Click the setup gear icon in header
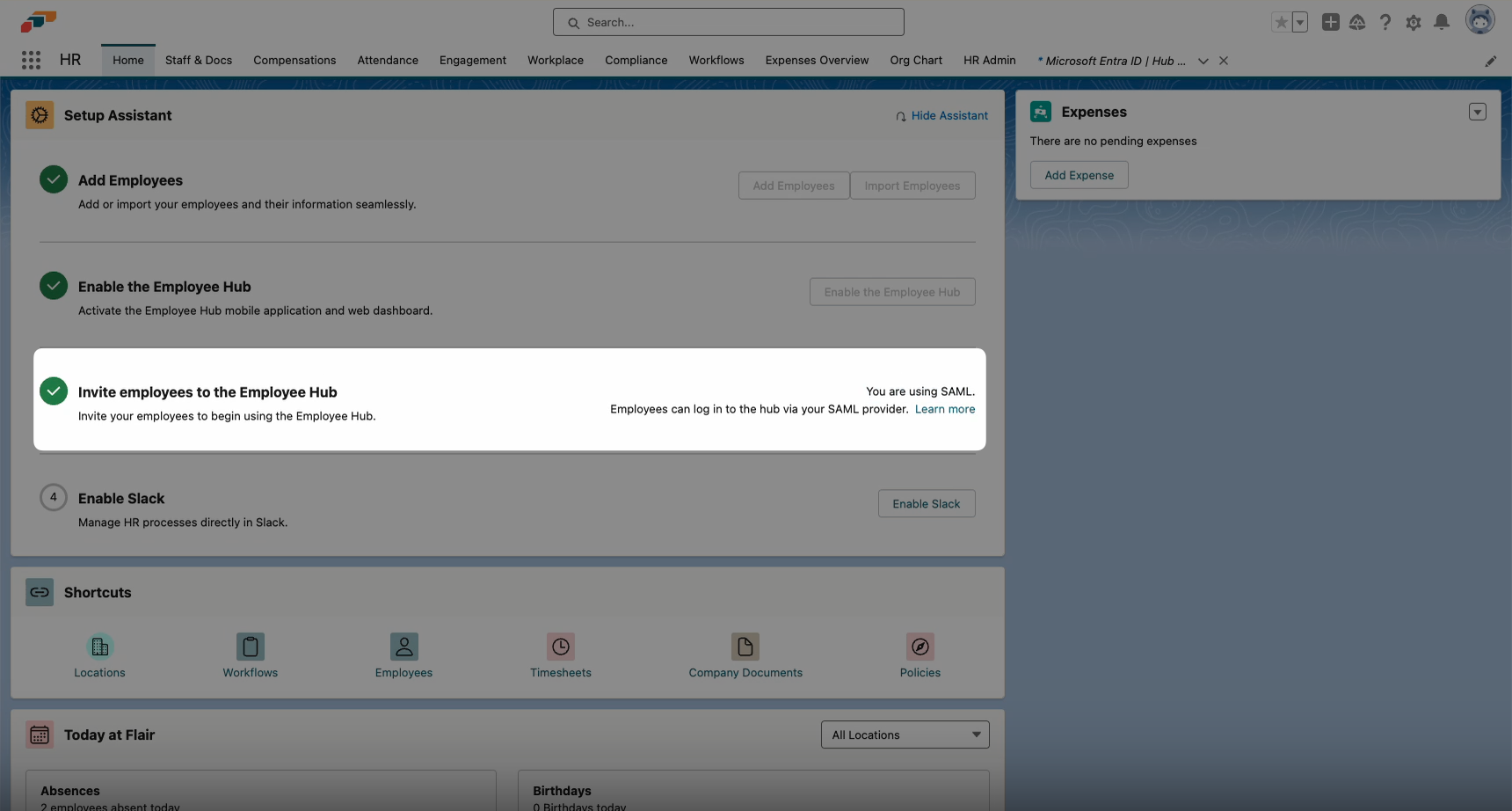Screen dimensions: 1512x811 coord(1414,23)
